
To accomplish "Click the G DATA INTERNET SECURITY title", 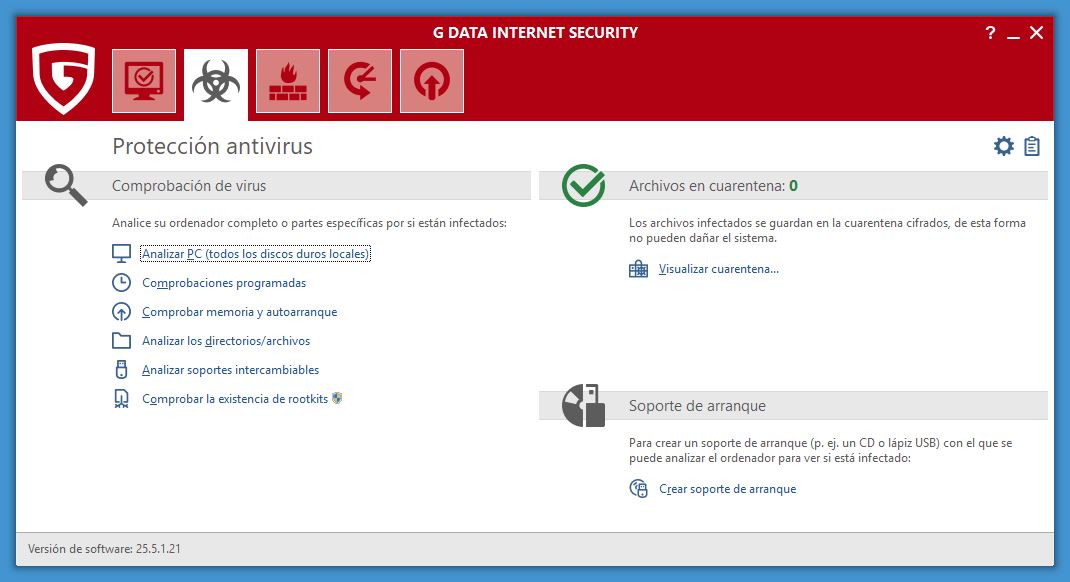I will pyautogui.click(x=535, y=33).
